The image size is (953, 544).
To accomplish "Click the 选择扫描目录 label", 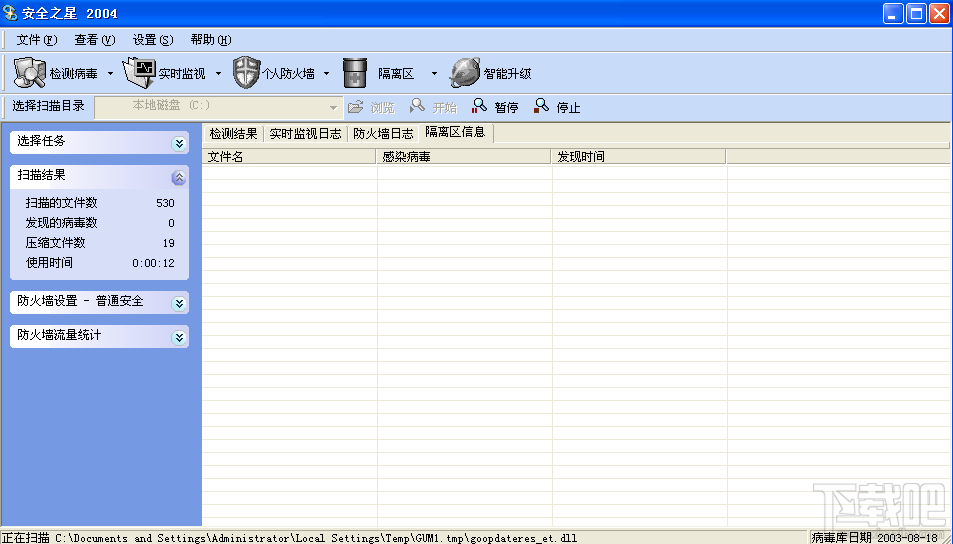I will tap(49, 106).
